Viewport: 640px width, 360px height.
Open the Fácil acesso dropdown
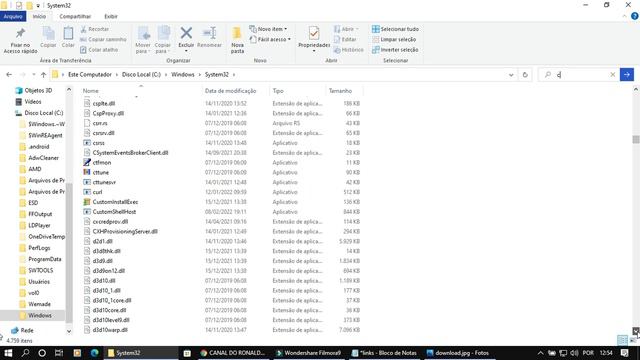coord(270,40)
